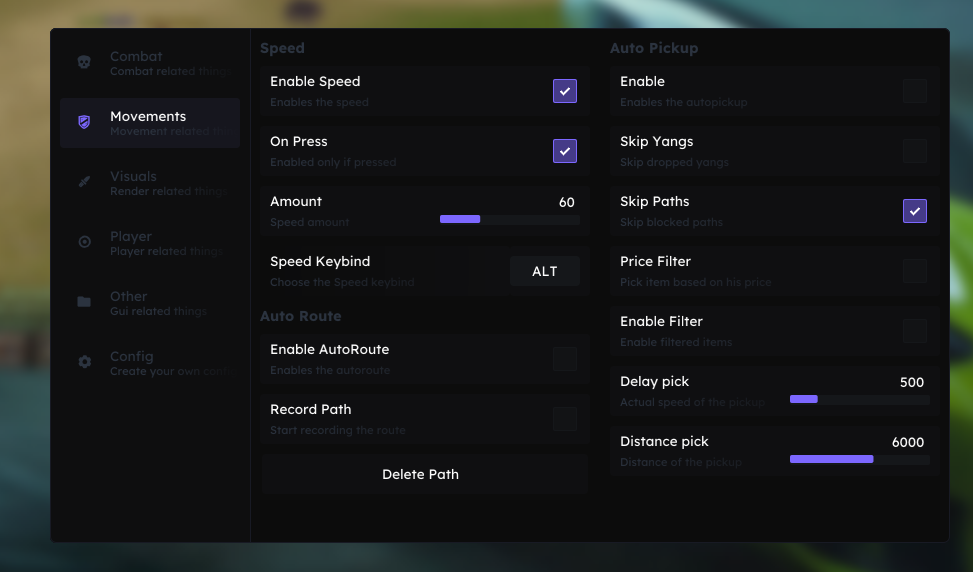The height and width of the screenshot is (572, 973).
Task: Uncheck Skip Paths
Action: [x=915, y=211]
